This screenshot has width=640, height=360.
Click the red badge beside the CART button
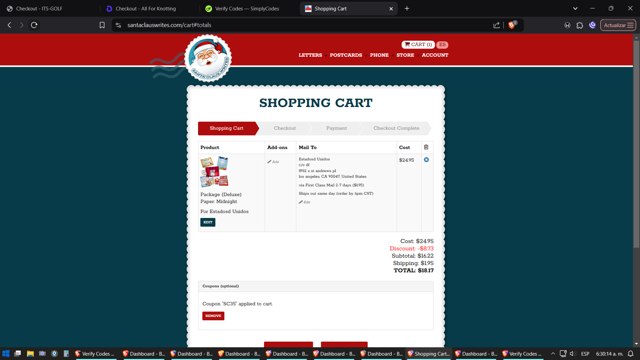pos(442,44)
